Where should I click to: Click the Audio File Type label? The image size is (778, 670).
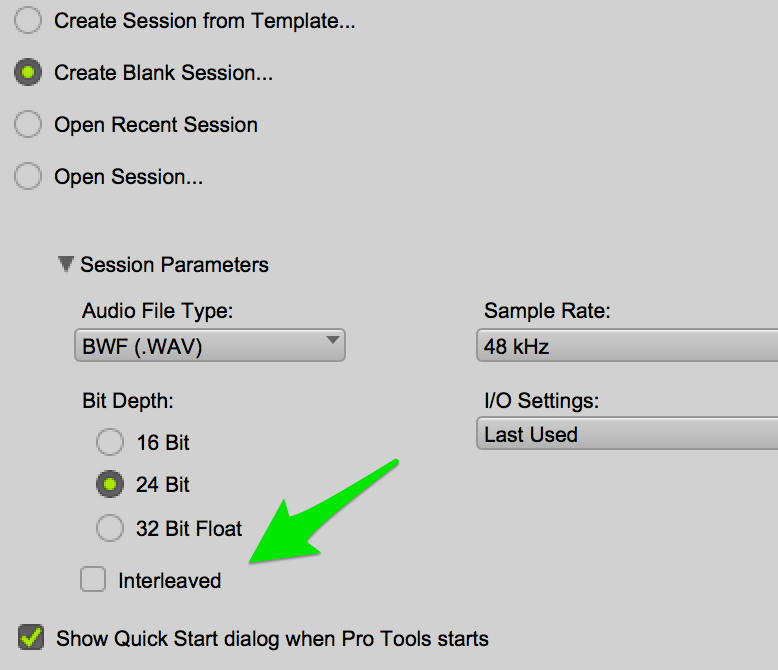157,311
